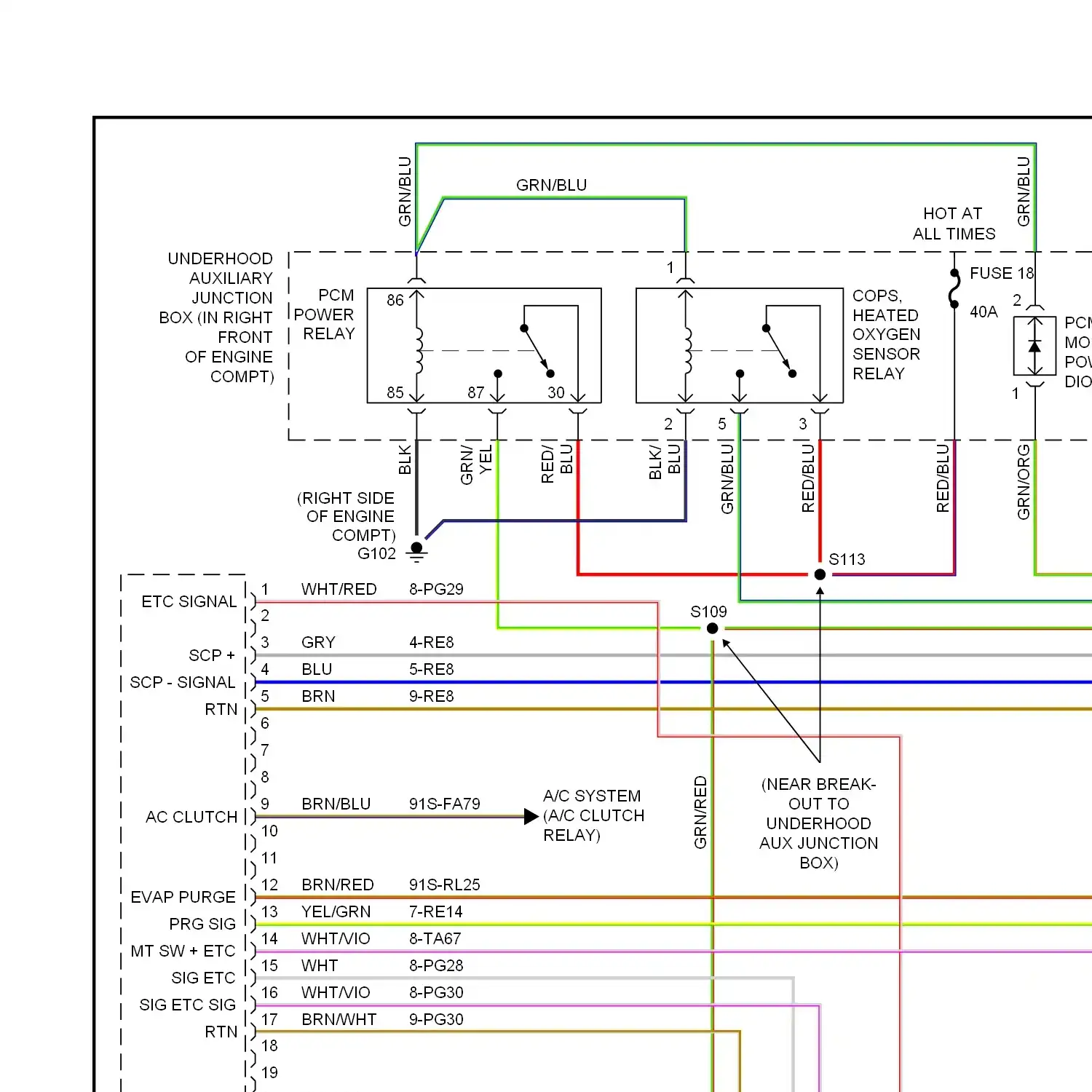This screenshot has width=1092, height=1092.
Task: Click the coil symbol inside PCM Power Relay
Action: pyautogui.click(x=419, y=351)
